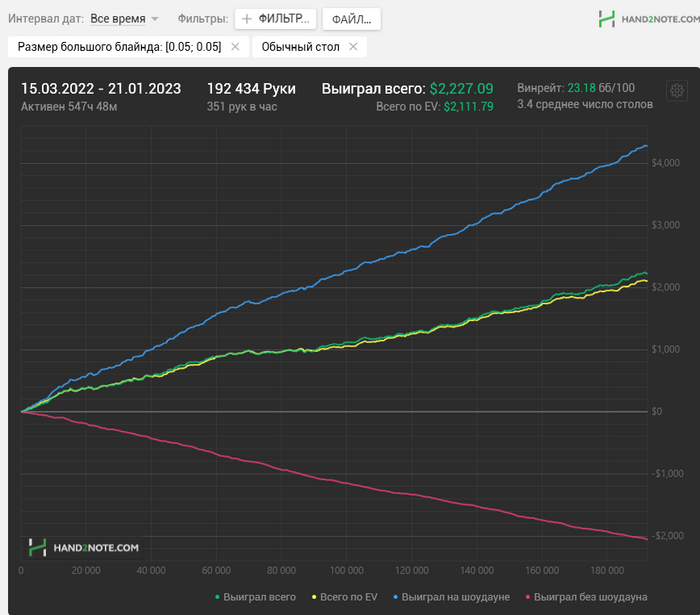Remove the 'Обычный стол' filter chip
The width and height of the screenshot is (700, 615).
[353, 47]
